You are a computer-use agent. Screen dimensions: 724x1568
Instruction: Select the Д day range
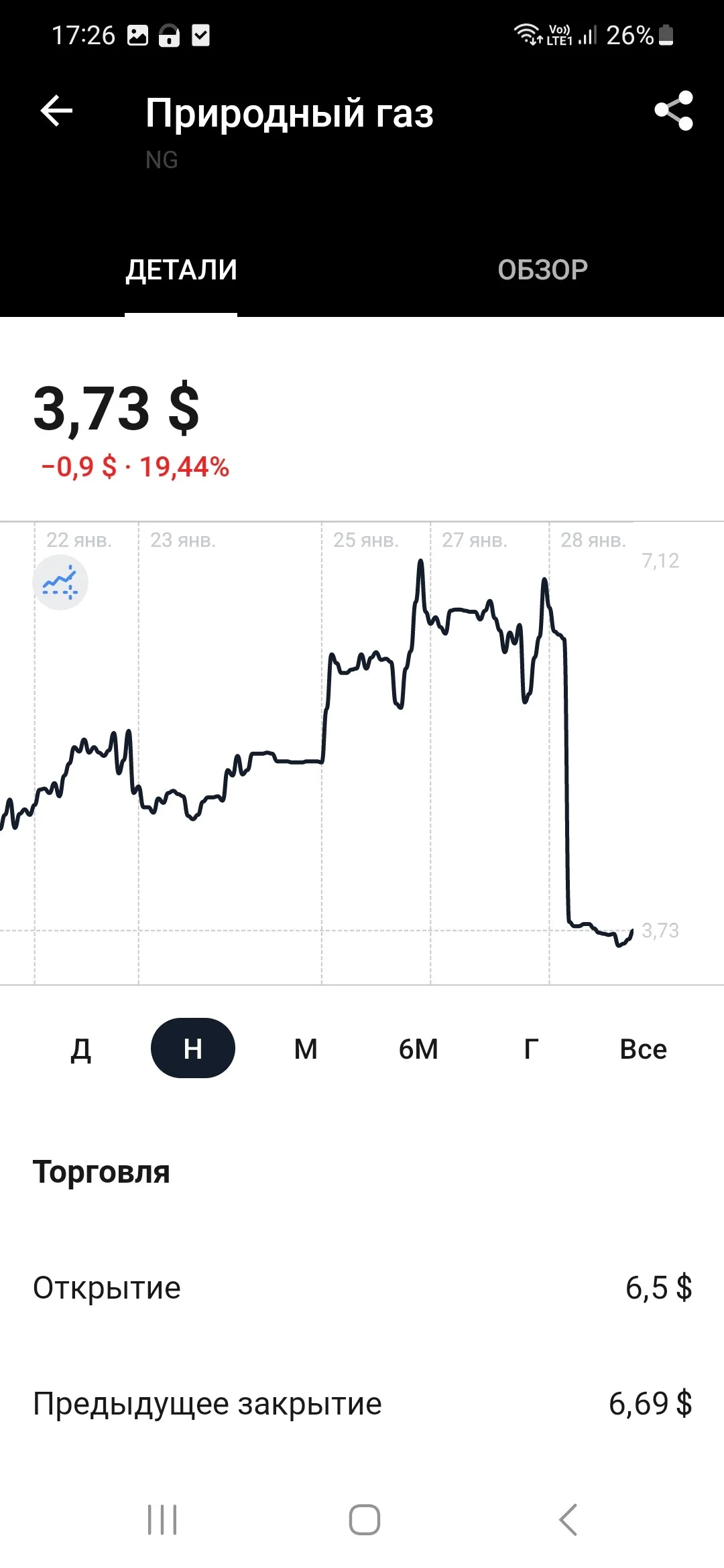coord(80,1049)
